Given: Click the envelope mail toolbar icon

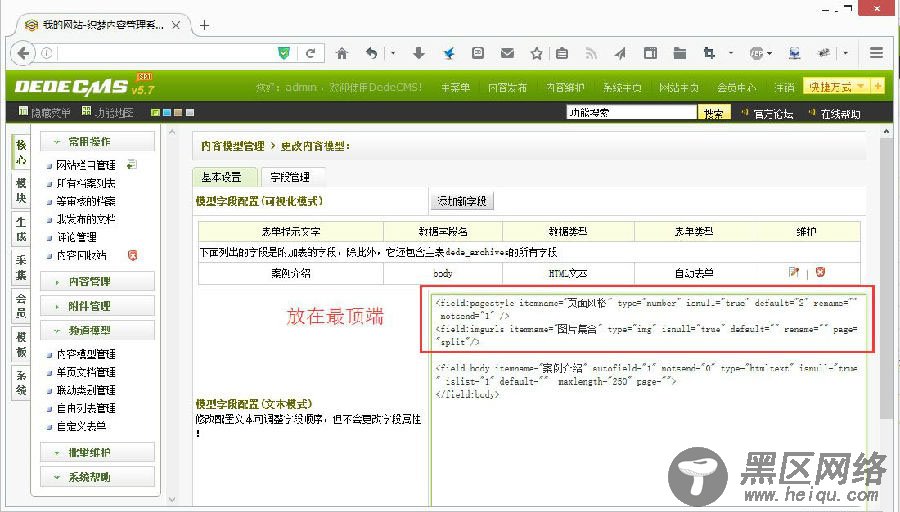Looking at the screenshot, I should coord(507,53).
